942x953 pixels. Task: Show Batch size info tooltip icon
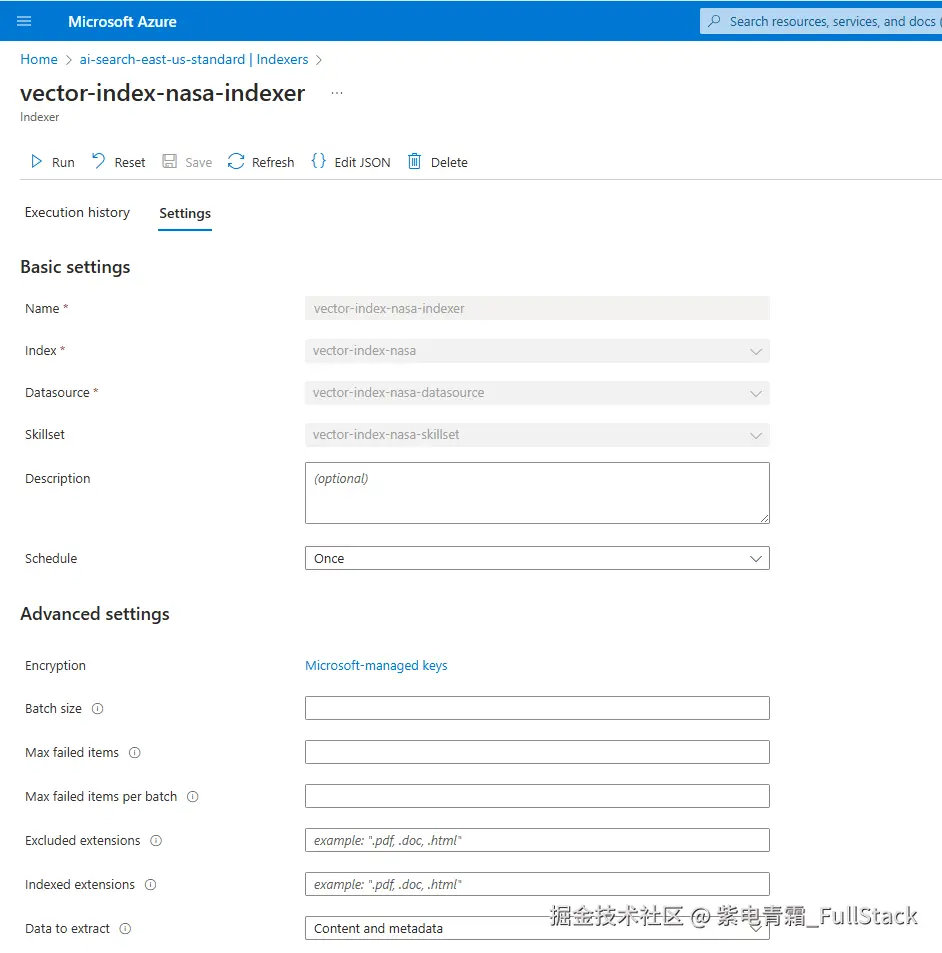pyautogui.click(x=97, y=709)
